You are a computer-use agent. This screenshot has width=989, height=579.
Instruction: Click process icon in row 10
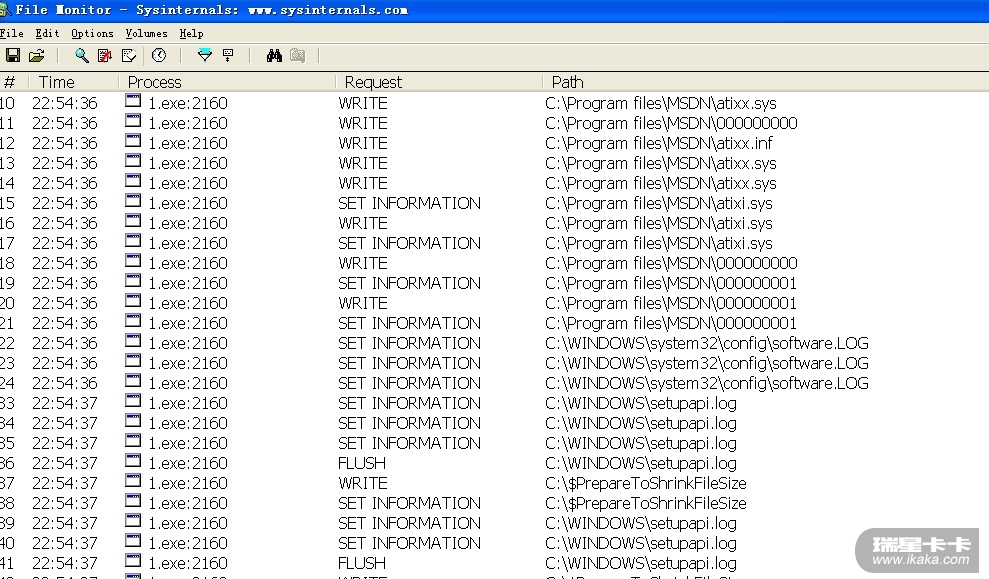pyautogui.click(x=133, y=101)
